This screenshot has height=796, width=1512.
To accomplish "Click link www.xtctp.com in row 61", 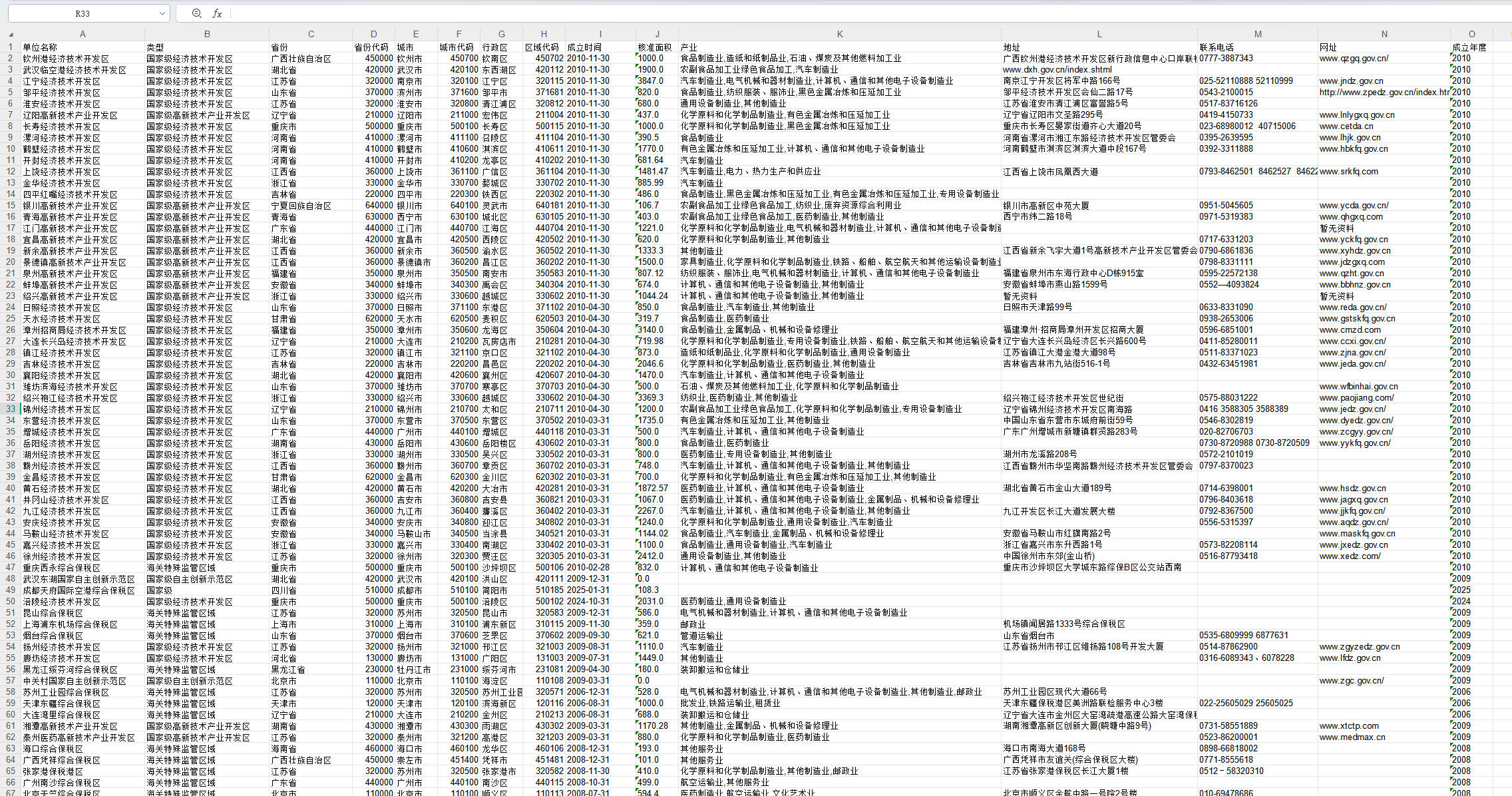I will click(1349, 726).
